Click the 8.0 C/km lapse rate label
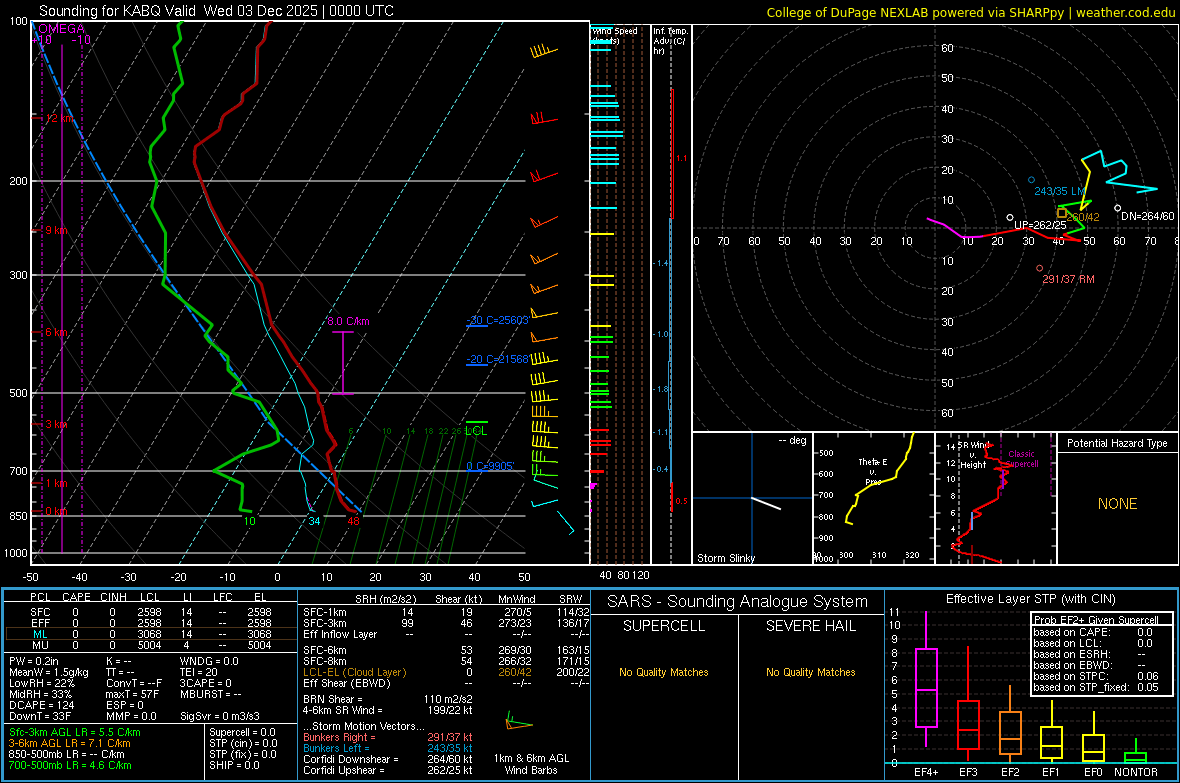Screen dimensions: 1180x783 pos(348,321)
